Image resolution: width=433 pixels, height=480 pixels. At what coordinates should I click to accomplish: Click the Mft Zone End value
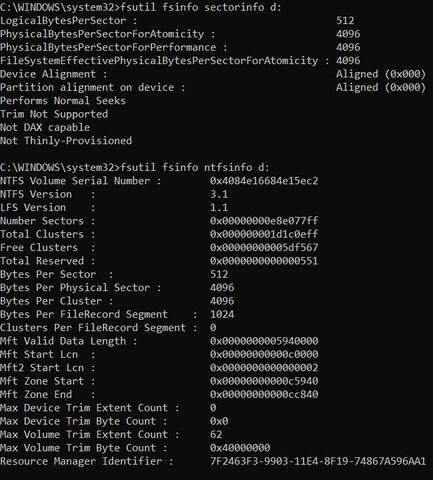coord(264,394)
